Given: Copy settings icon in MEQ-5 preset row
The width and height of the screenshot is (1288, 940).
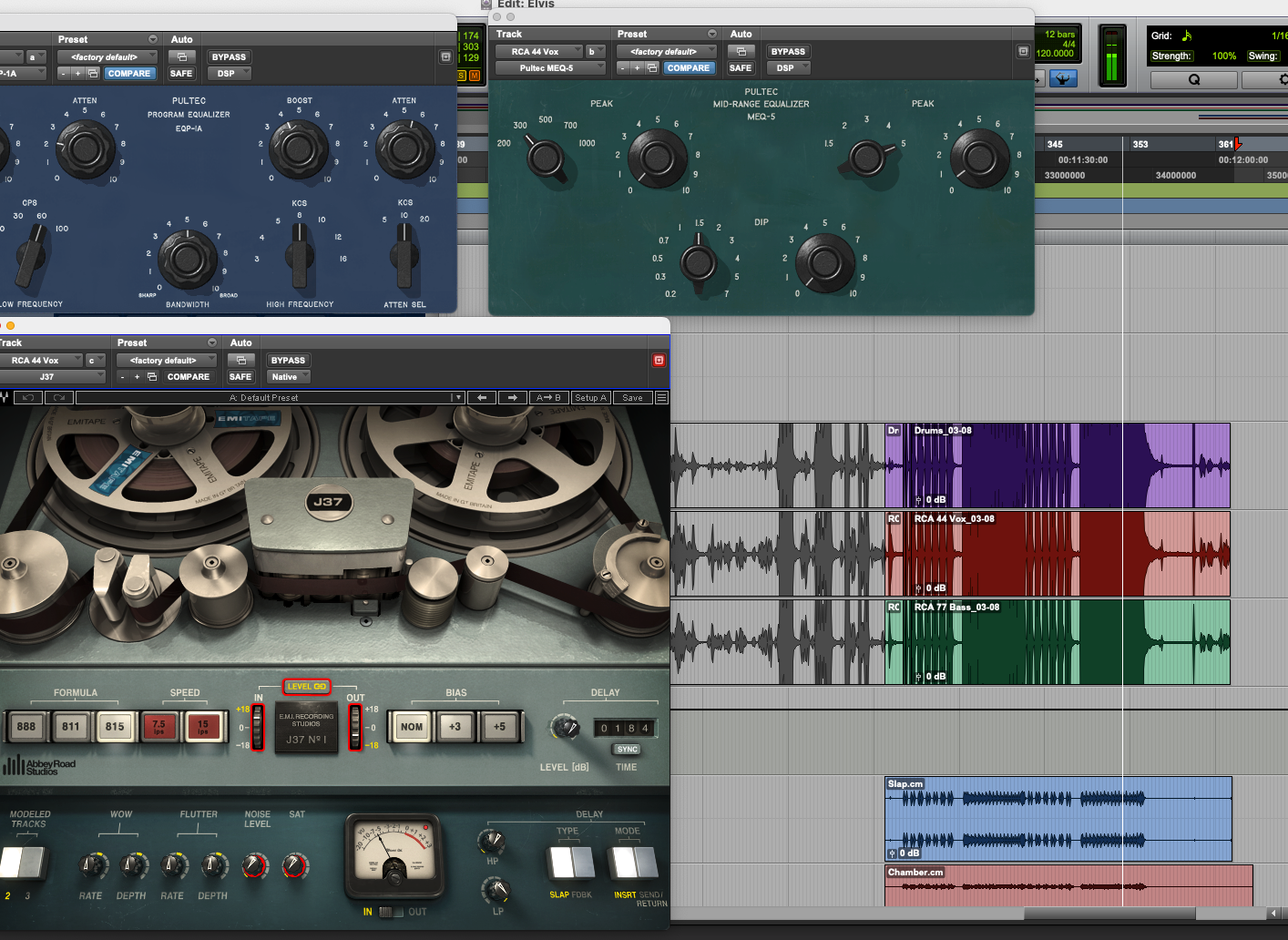Looking at the screenshot, I should pos(652,68).
